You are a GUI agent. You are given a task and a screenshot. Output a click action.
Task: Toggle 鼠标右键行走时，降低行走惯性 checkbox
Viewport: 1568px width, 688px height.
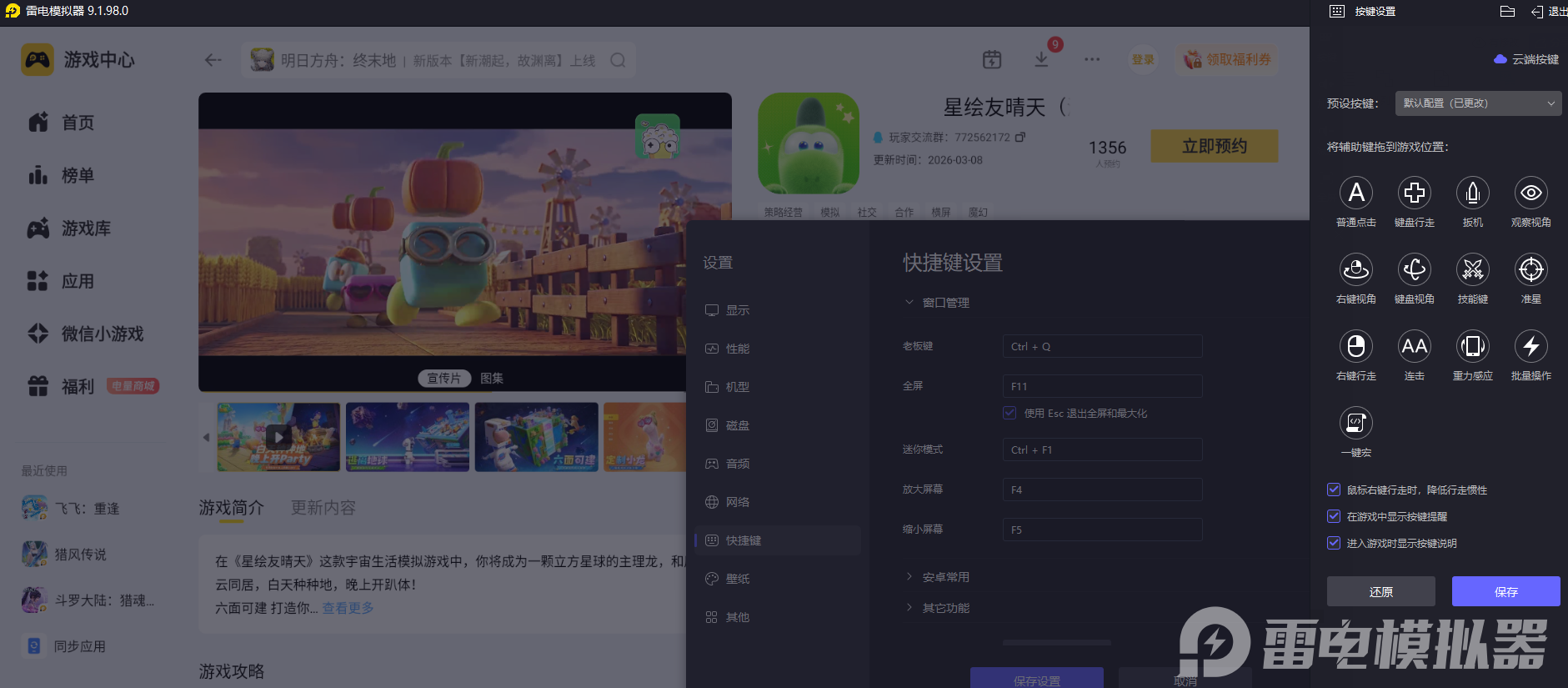[x=1334, y=490]
